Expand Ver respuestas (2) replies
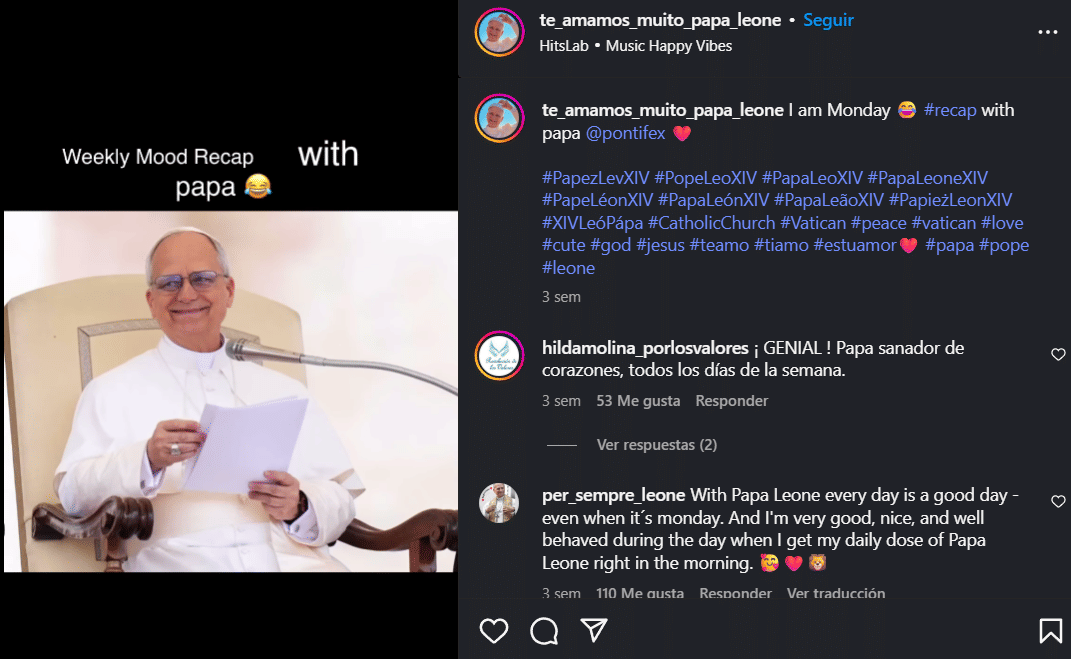The height and width of the screenshot is (659, 1071). tap(656, 445)
